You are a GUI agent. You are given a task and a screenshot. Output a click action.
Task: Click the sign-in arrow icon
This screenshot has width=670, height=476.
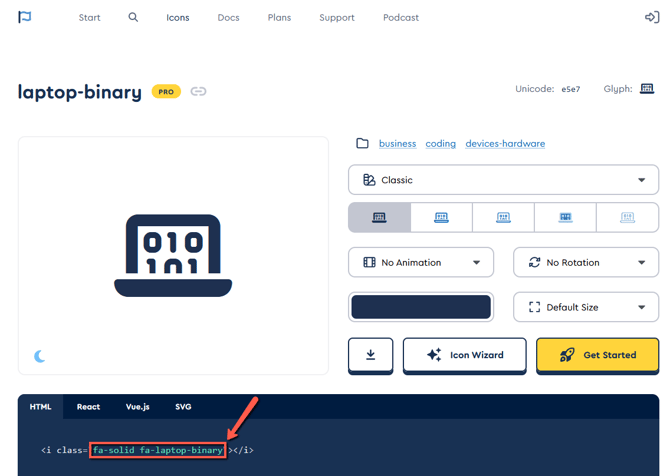[652, 17]
